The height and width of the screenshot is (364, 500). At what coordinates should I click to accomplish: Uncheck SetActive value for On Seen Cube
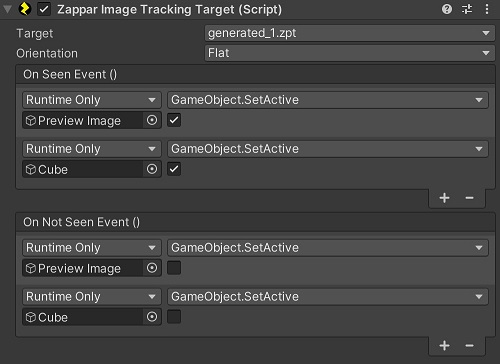[174, 169]
